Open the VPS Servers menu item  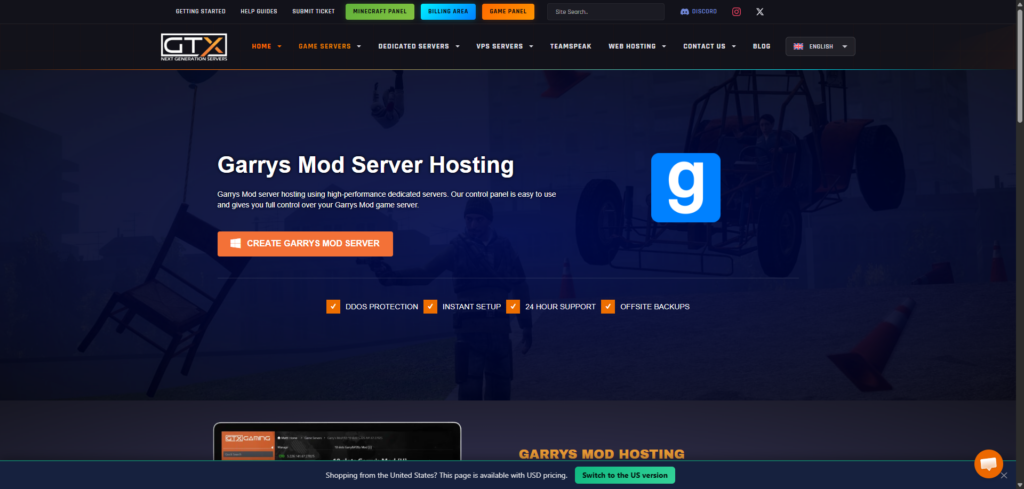tap(500, 46)
